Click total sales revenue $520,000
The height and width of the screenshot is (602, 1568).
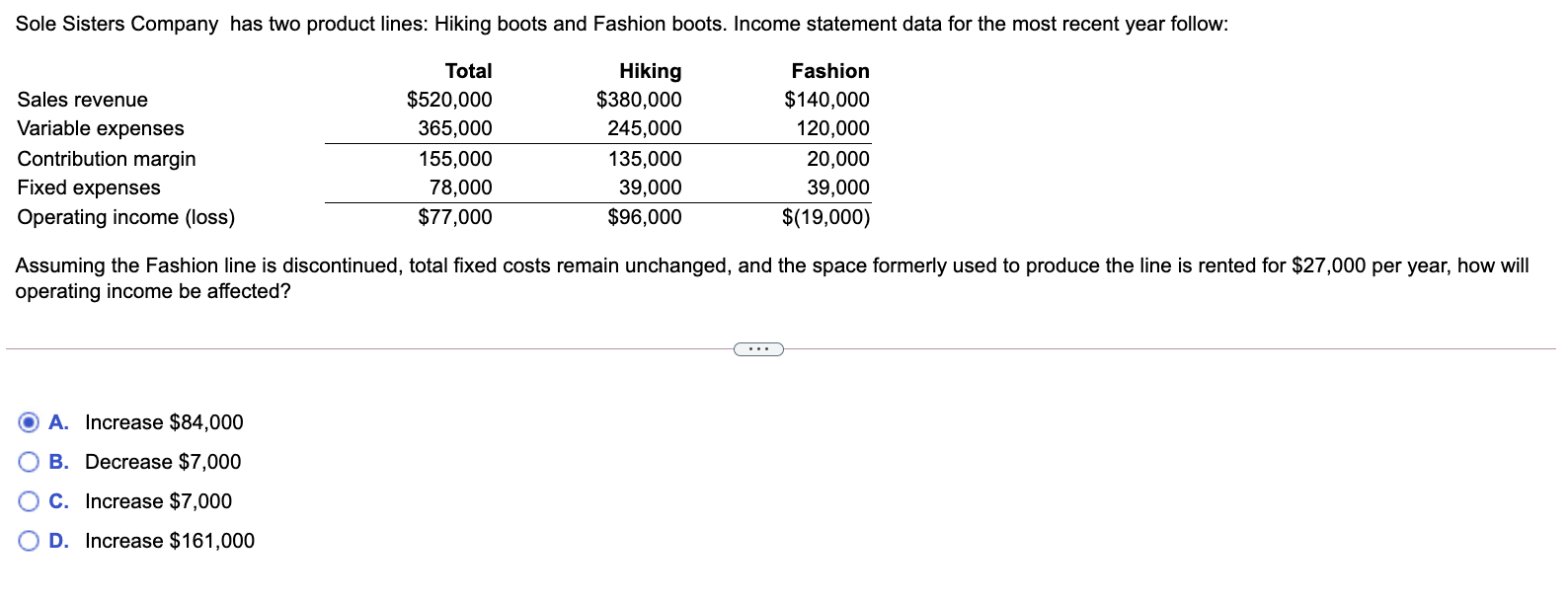point(449,100)
